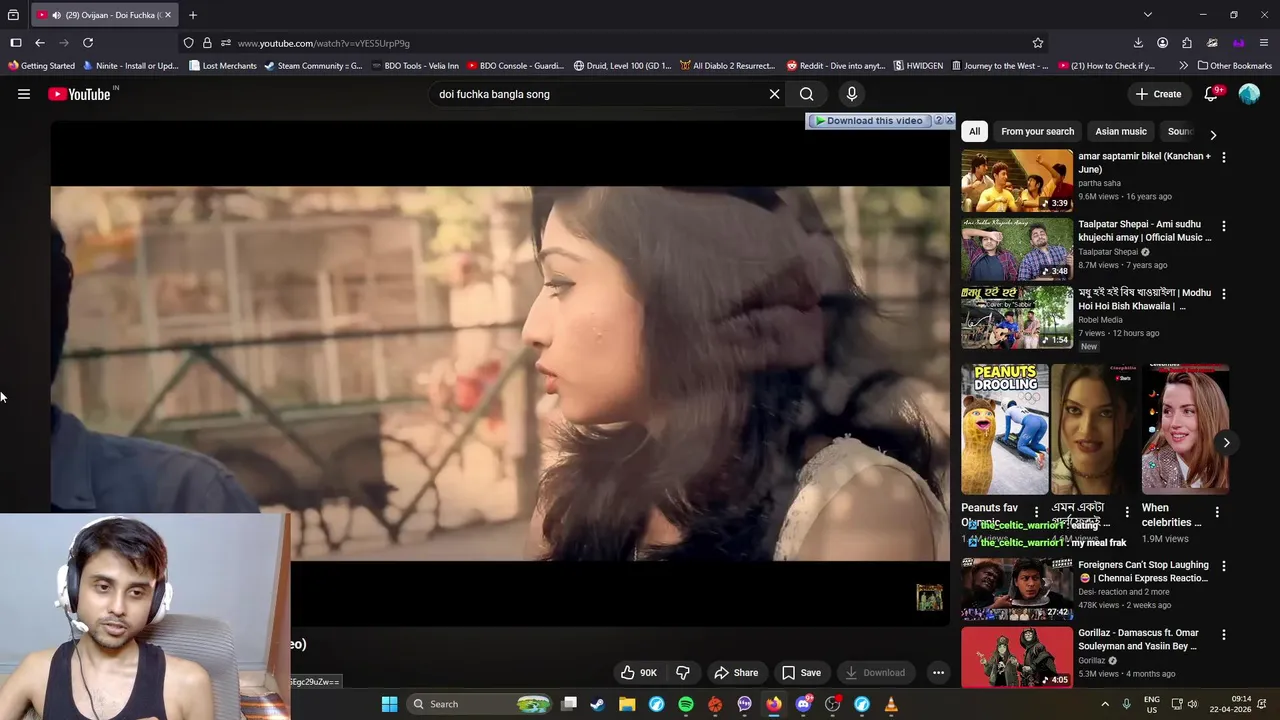Go to the YouTube home logo
This screenshot has height=720, width=1280.
(x=79, y=94)
